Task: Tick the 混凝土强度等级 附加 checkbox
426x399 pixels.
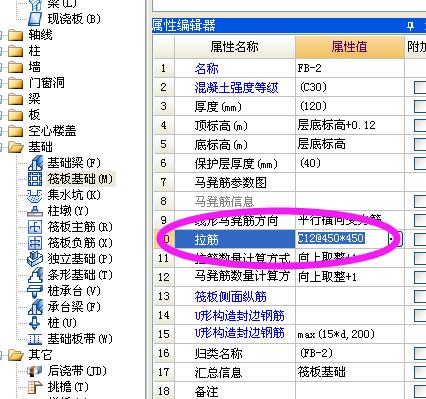Action: pos(420,88)
